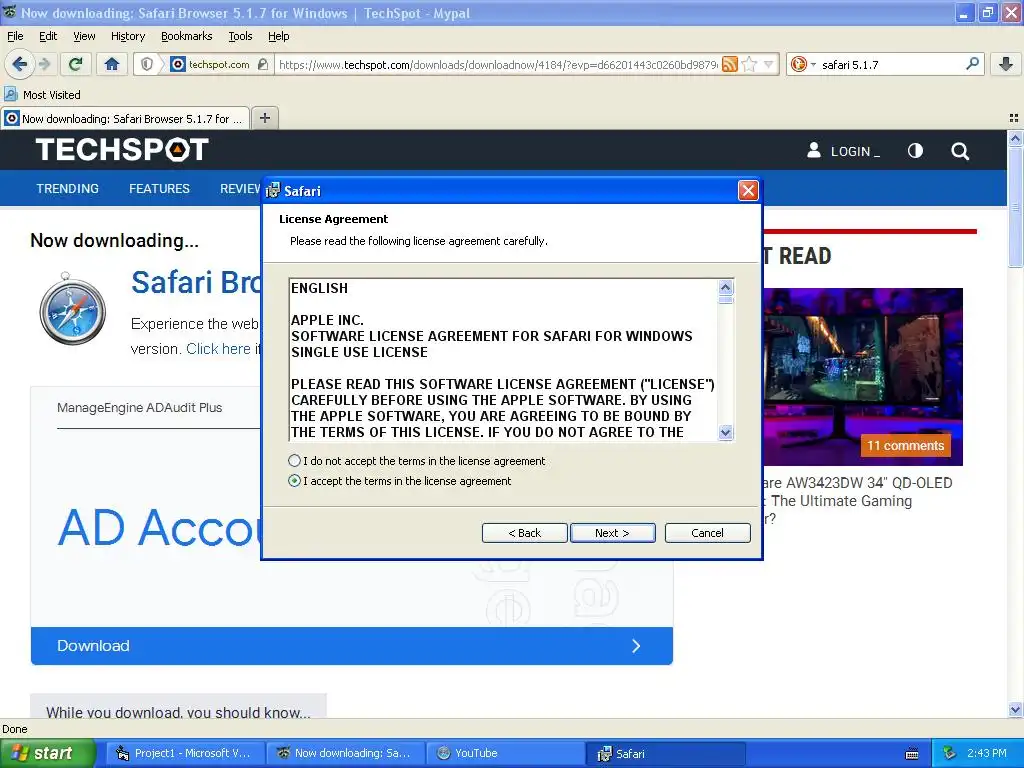Open the History menu
The image size is (1024, 768).
pos(128,36)
